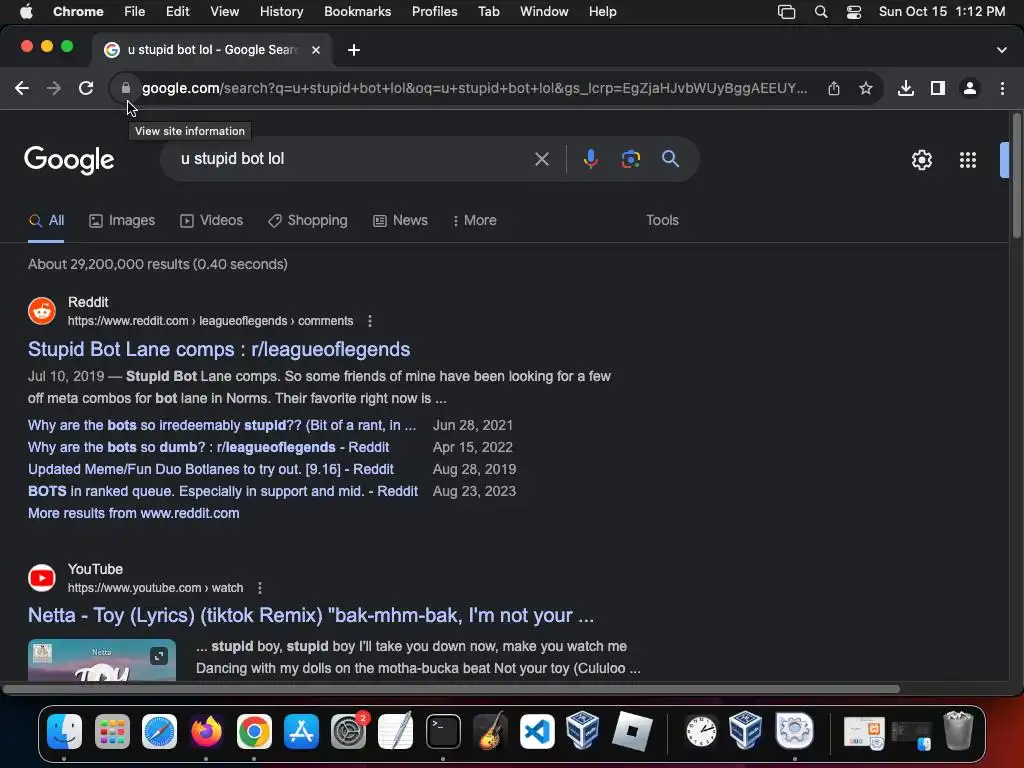This screenshot has width=1024, height=768.
Task: Click the Netta Toy video thumbnail
Action: 102,660
